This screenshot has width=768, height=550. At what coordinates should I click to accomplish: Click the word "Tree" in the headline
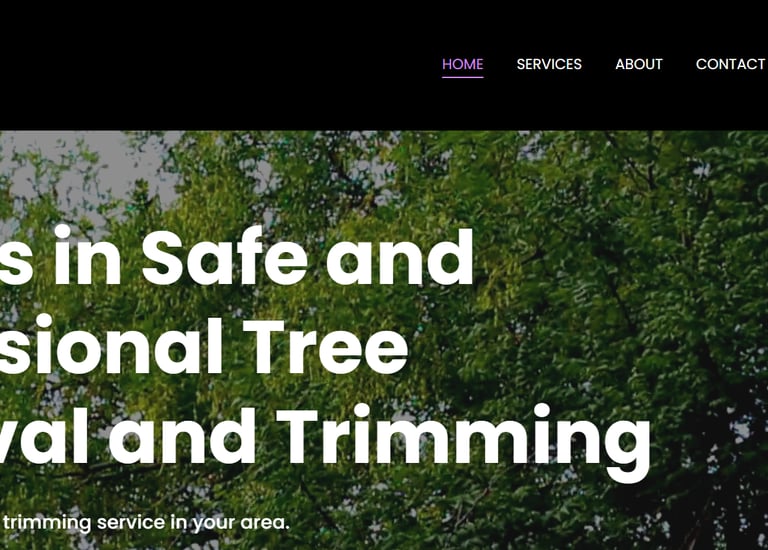click(325, 347)
